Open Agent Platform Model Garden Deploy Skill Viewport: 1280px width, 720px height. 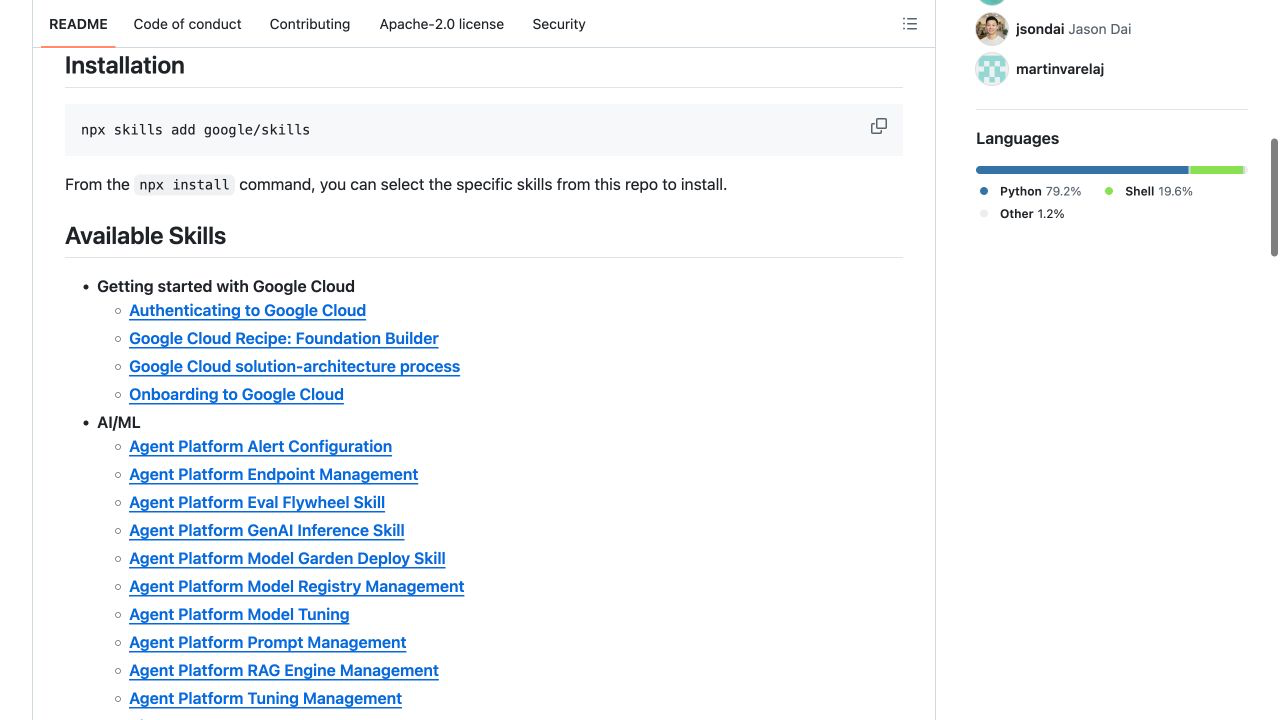[x=287, y=558]
